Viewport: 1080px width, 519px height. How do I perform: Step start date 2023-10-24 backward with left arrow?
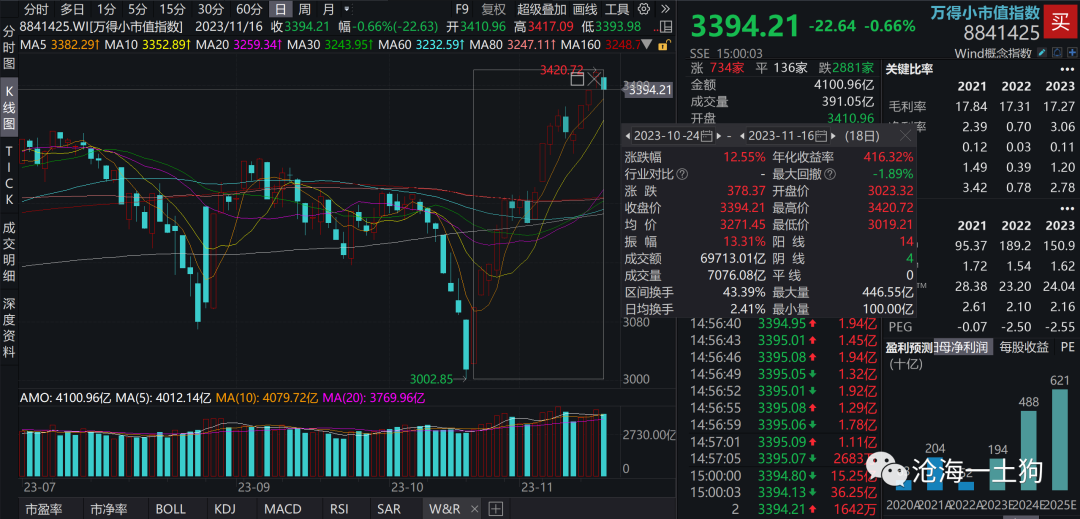coord(628,136)
